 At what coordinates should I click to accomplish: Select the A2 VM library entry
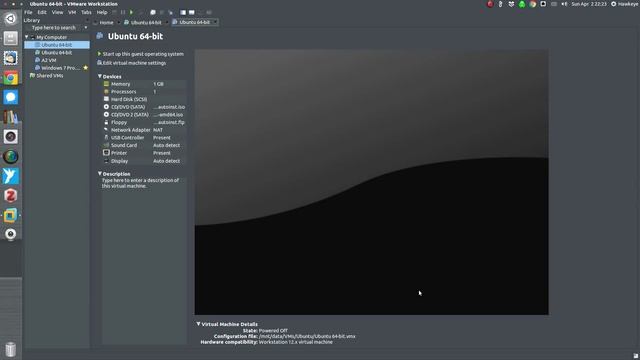(x=49, y=60)
